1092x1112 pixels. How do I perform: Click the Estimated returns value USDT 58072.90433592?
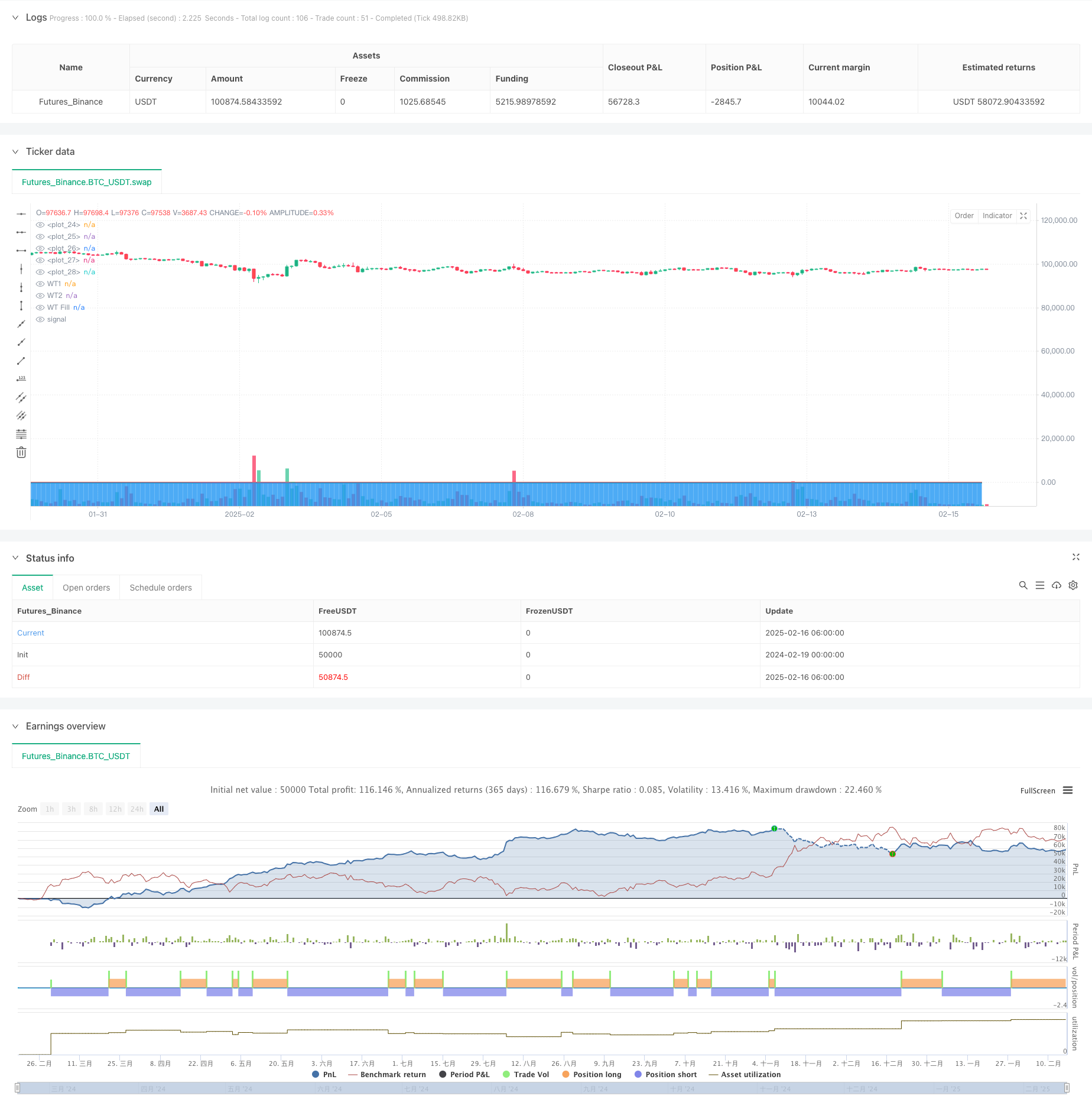999,102
